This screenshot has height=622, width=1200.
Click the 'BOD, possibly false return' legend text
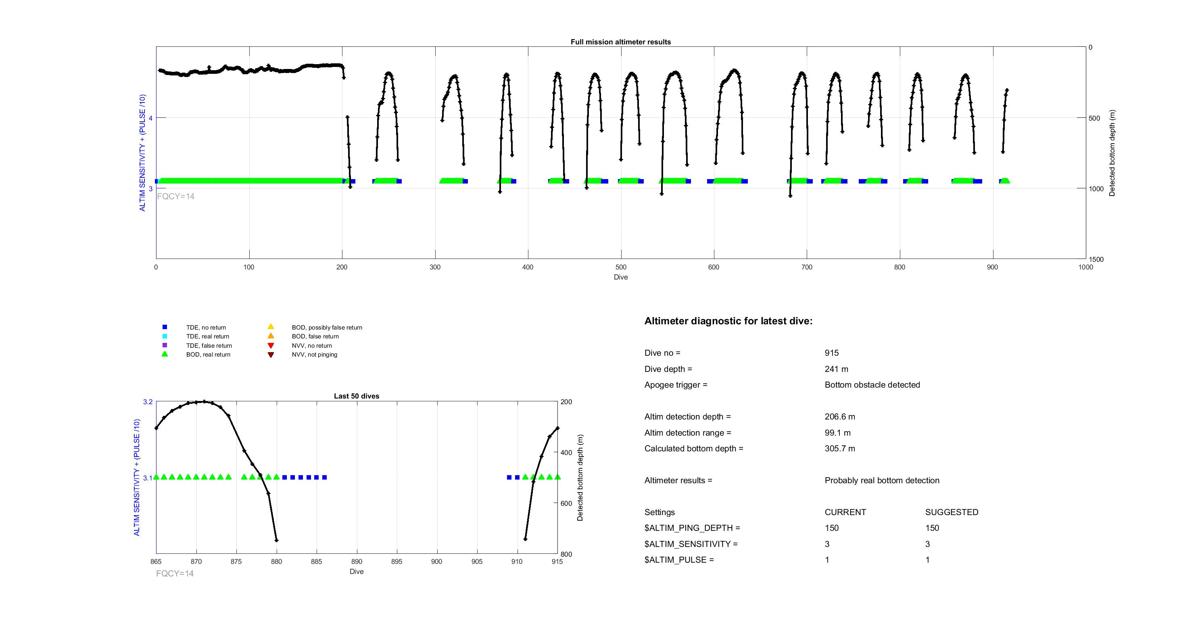(x=327, y=327)
